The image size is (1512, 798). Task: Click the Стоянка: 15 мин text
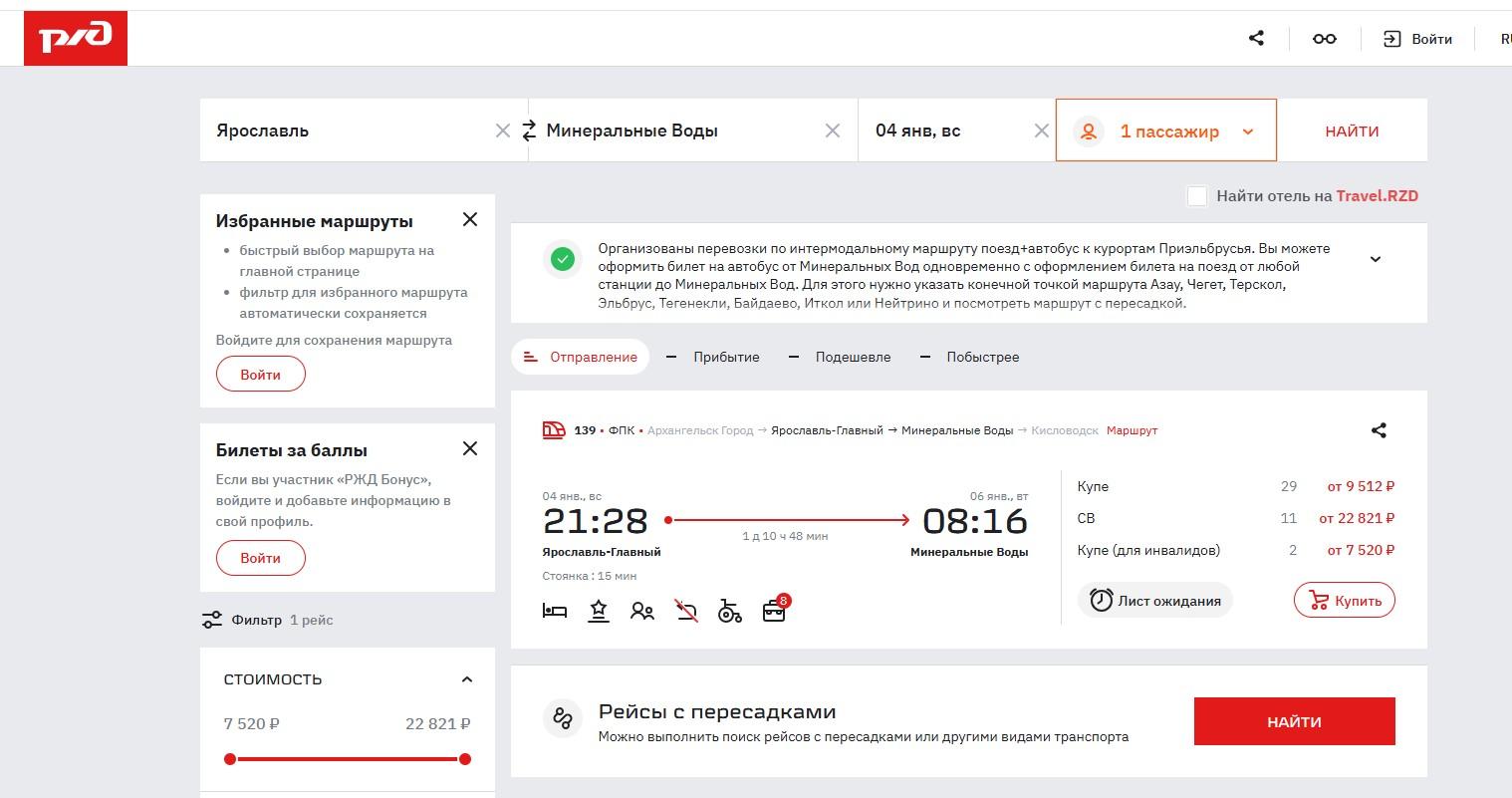[x=590, y=576]
